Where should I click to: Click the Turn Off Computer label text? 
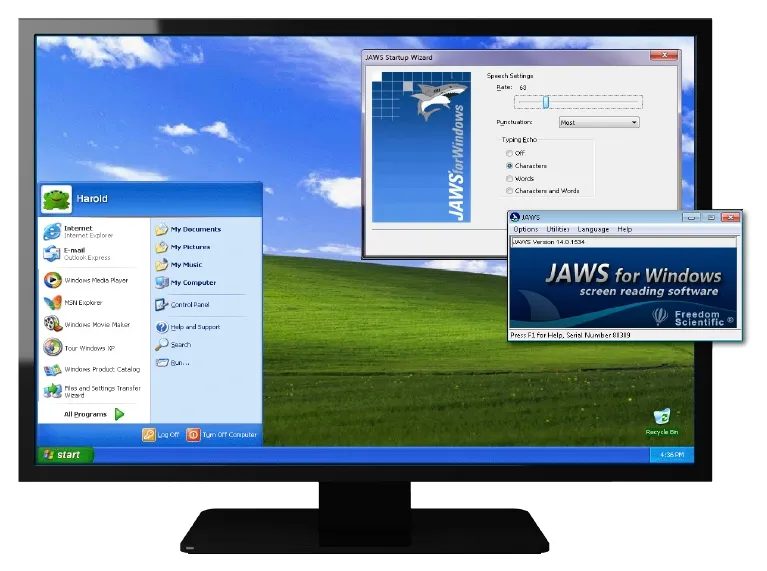coord(230,434)
